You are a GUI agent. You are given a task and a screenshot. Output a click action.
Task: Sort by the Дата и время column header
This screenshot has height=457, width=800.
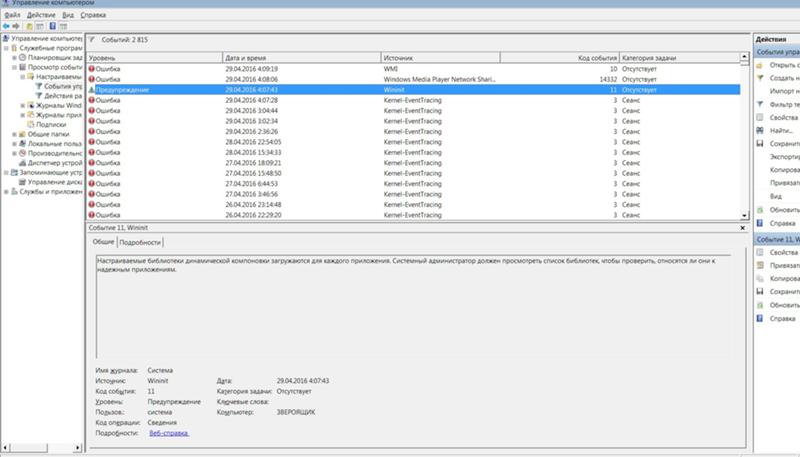coord(302,58)
